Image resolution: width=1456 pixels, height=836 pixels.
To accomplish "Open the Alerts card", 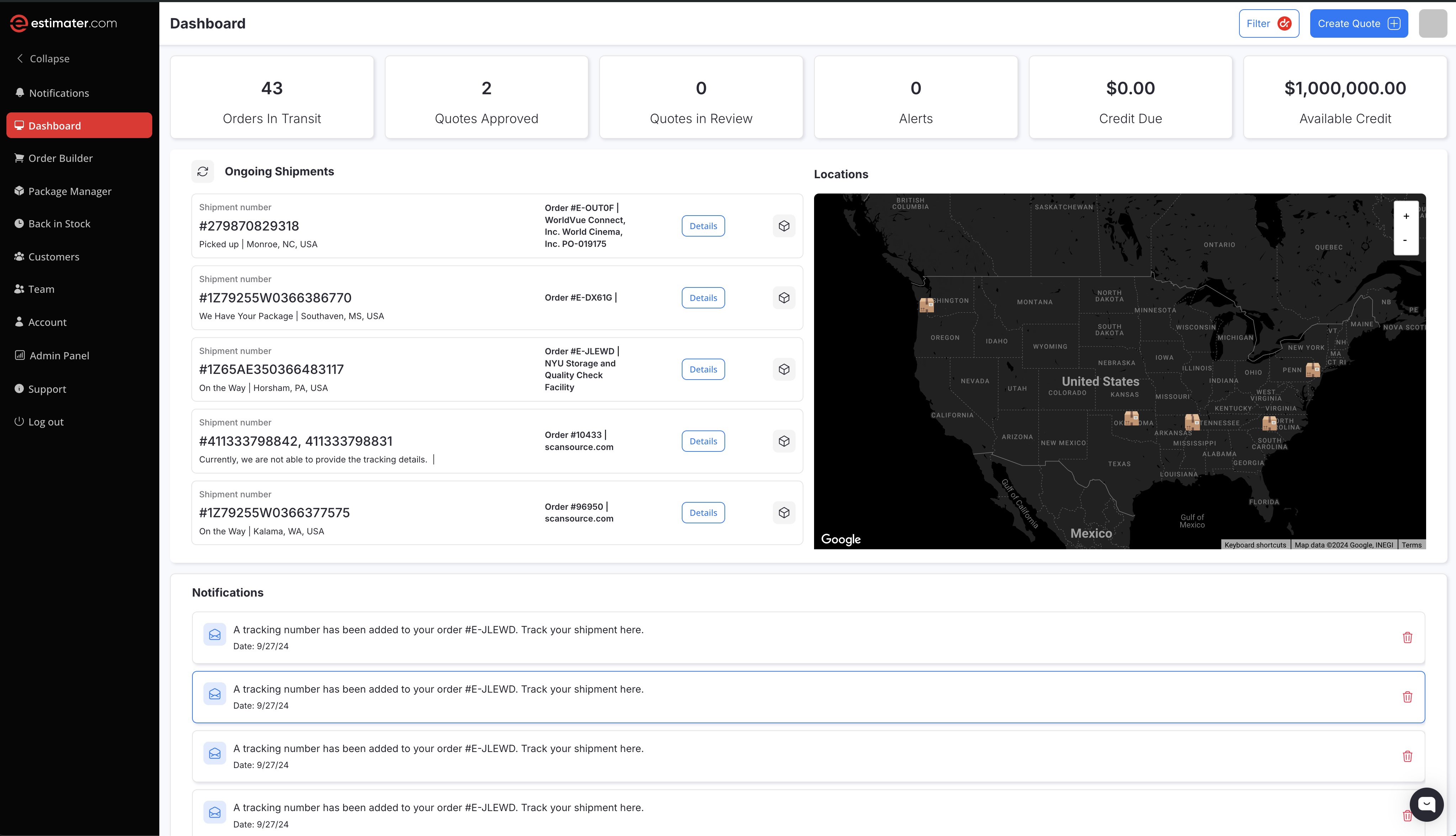I will pos(916,97).
